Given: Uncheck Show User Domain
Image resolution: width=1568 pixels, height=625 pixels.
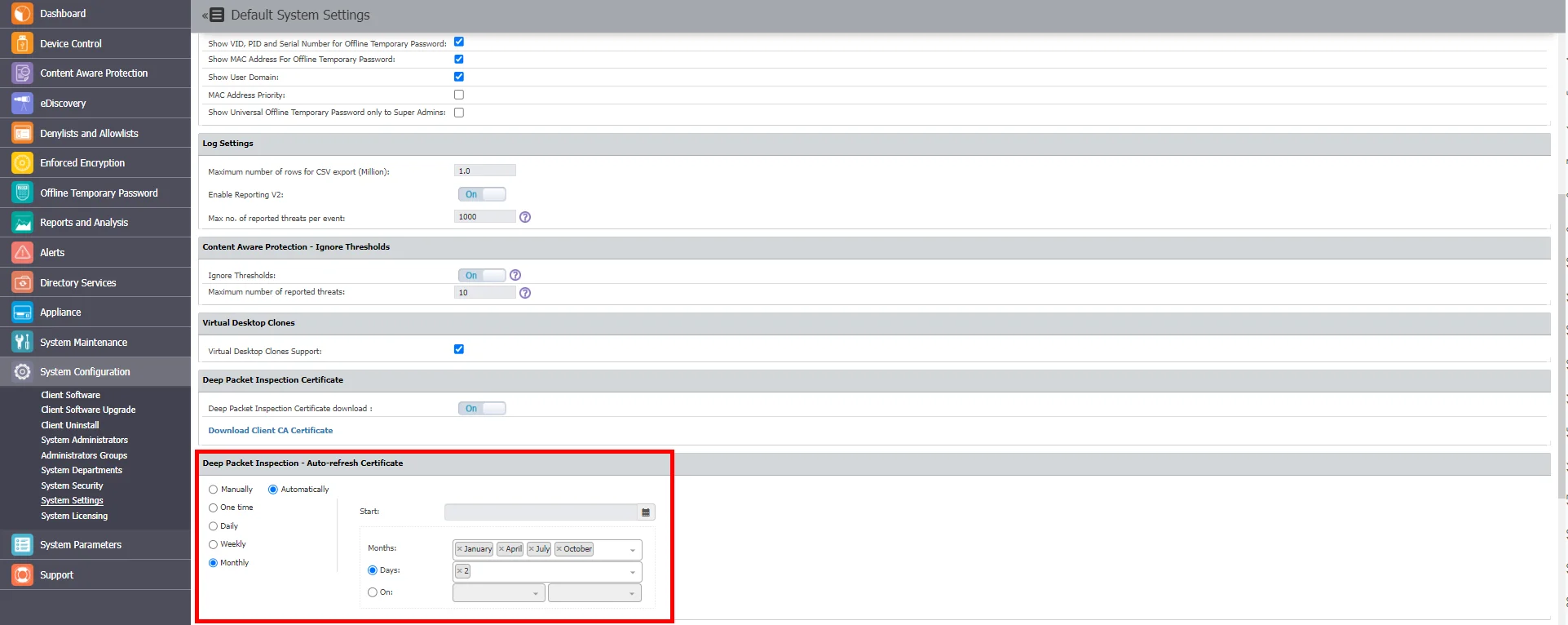Looking at the screenshot, I should pos(459,77).
